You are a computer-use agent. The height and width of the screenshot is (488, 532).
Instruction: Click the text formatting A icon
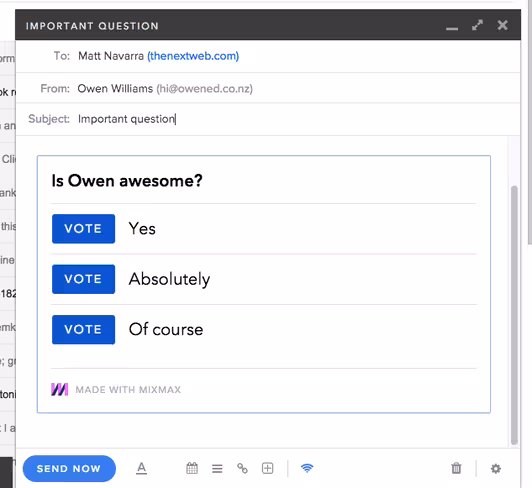coord(141,468)
